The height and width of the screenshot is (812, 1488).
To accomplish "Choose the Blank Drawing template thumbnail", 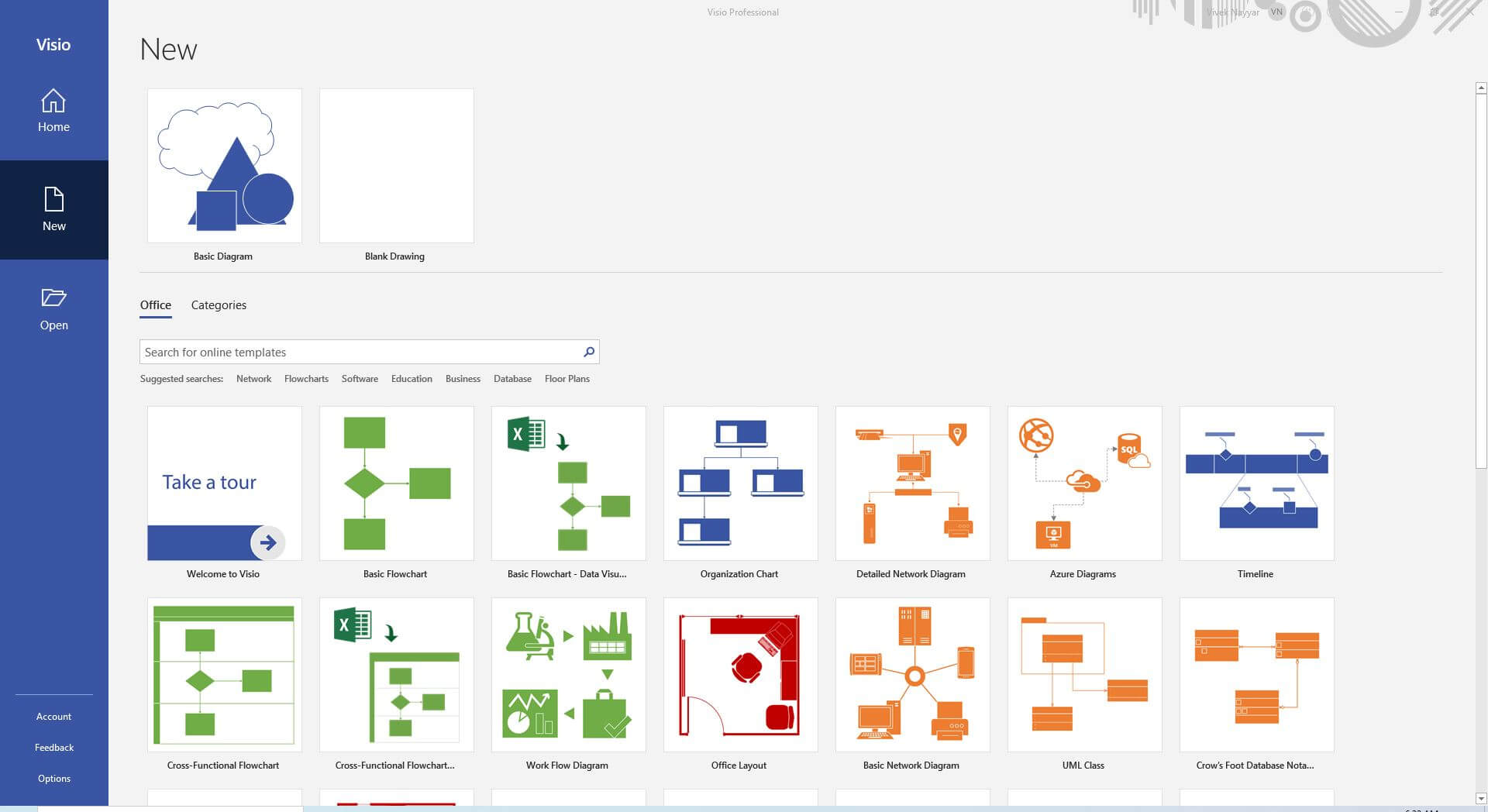I will [x=397, y=166].
